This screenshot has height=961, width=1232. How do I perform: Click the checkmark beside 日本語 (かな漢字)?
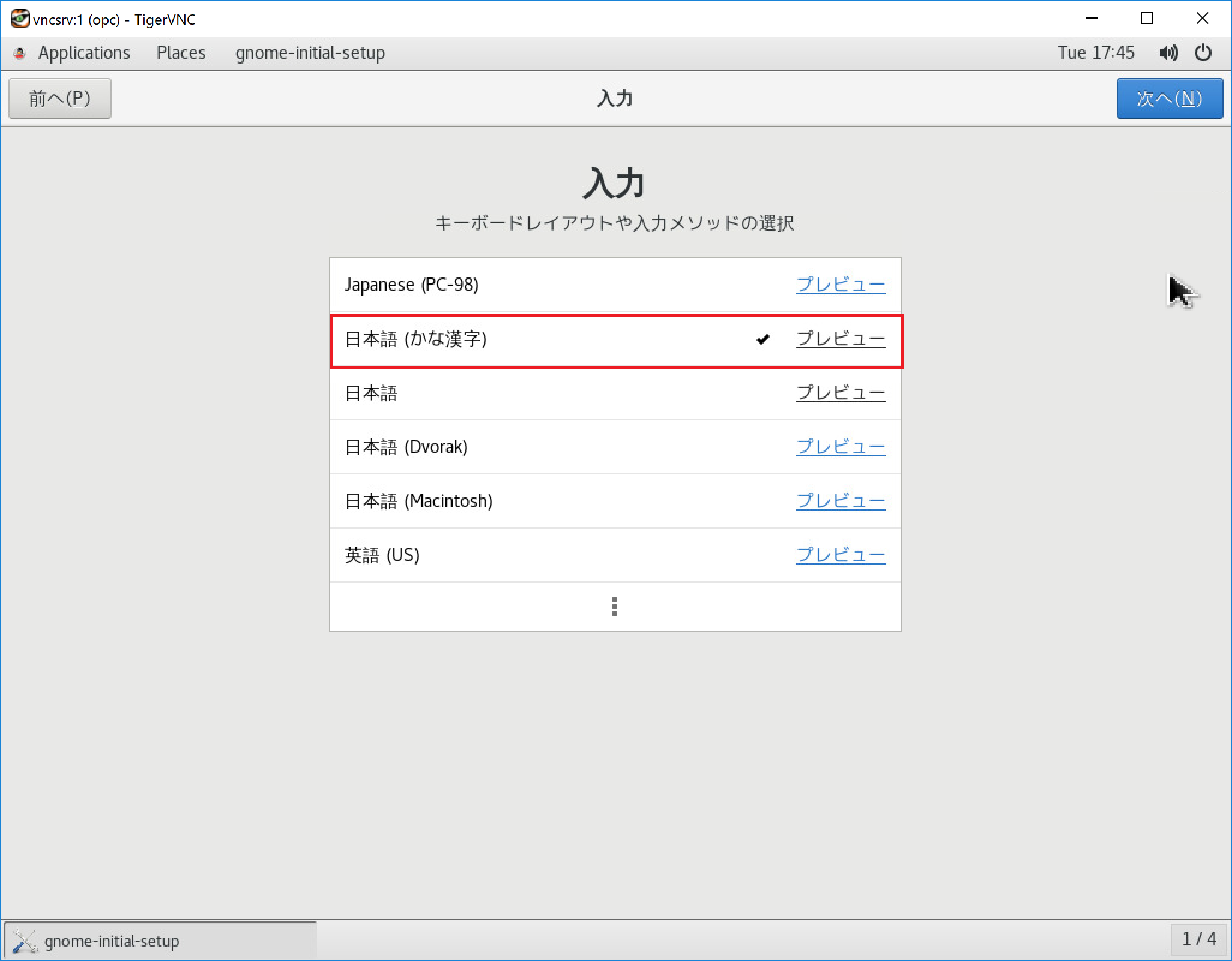click(762, 339)
